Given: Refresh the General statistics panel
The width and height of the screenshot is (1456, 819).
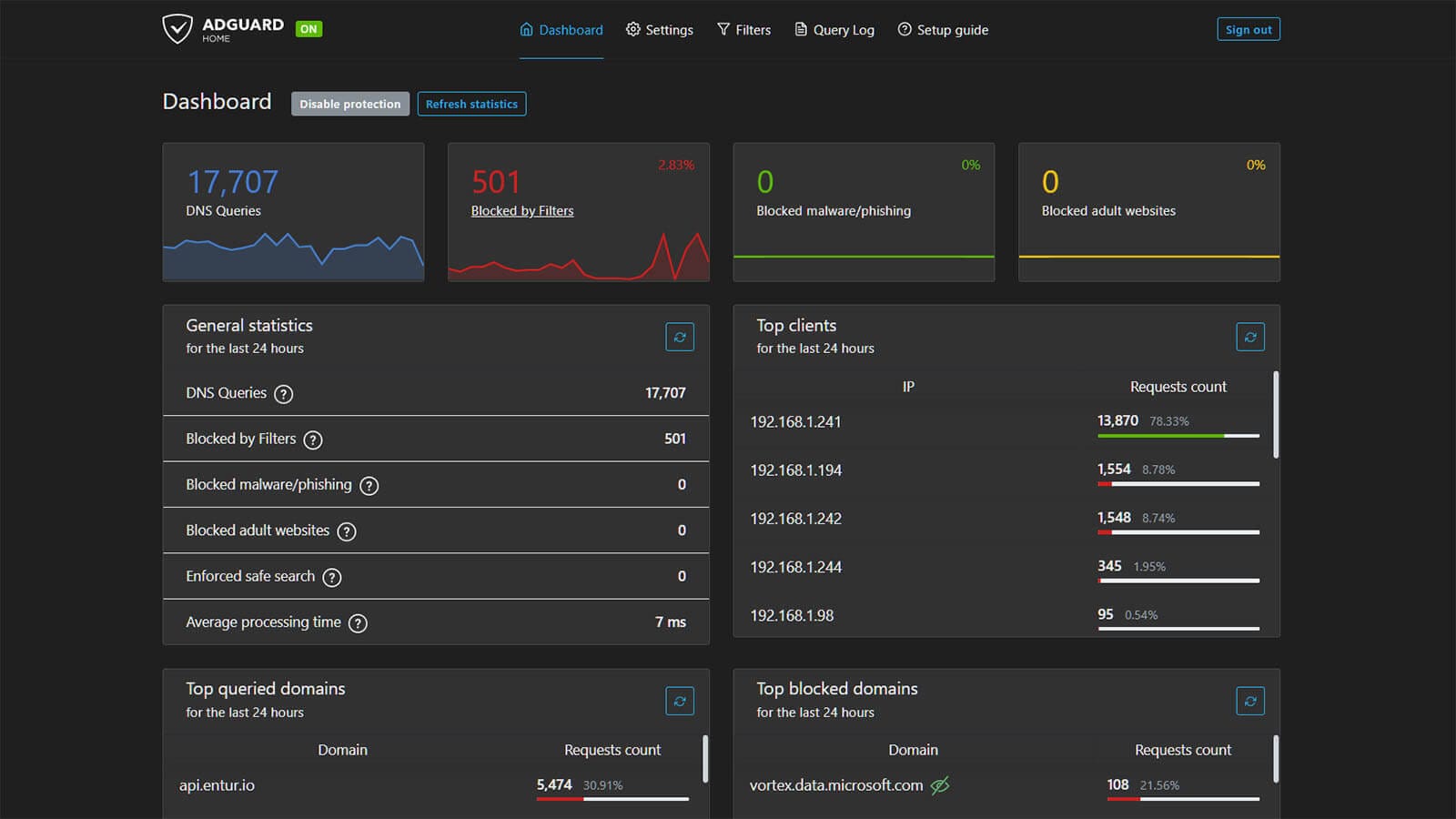Looking at the screenshot, I should [x=679, y=337].
